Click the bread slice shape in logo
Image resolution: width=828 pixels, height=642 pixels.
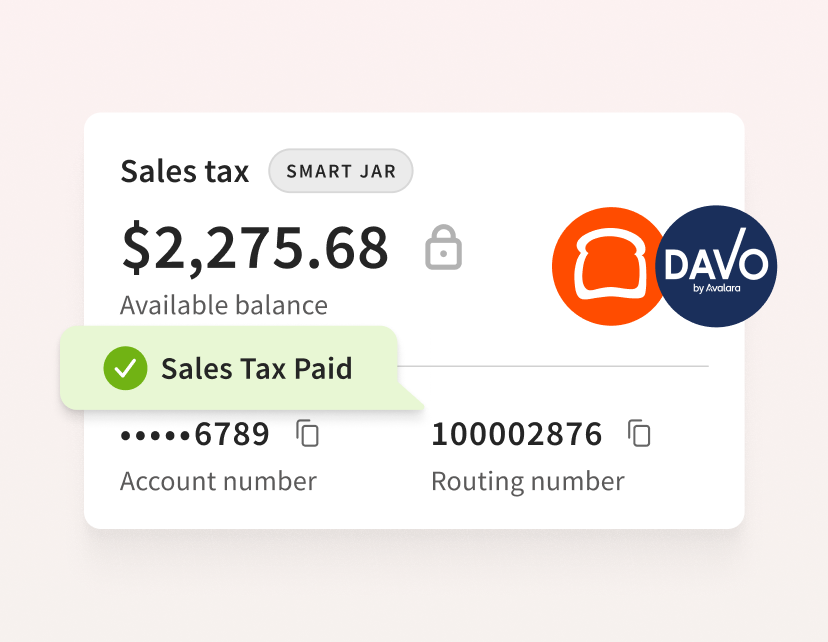coord(610,264)
